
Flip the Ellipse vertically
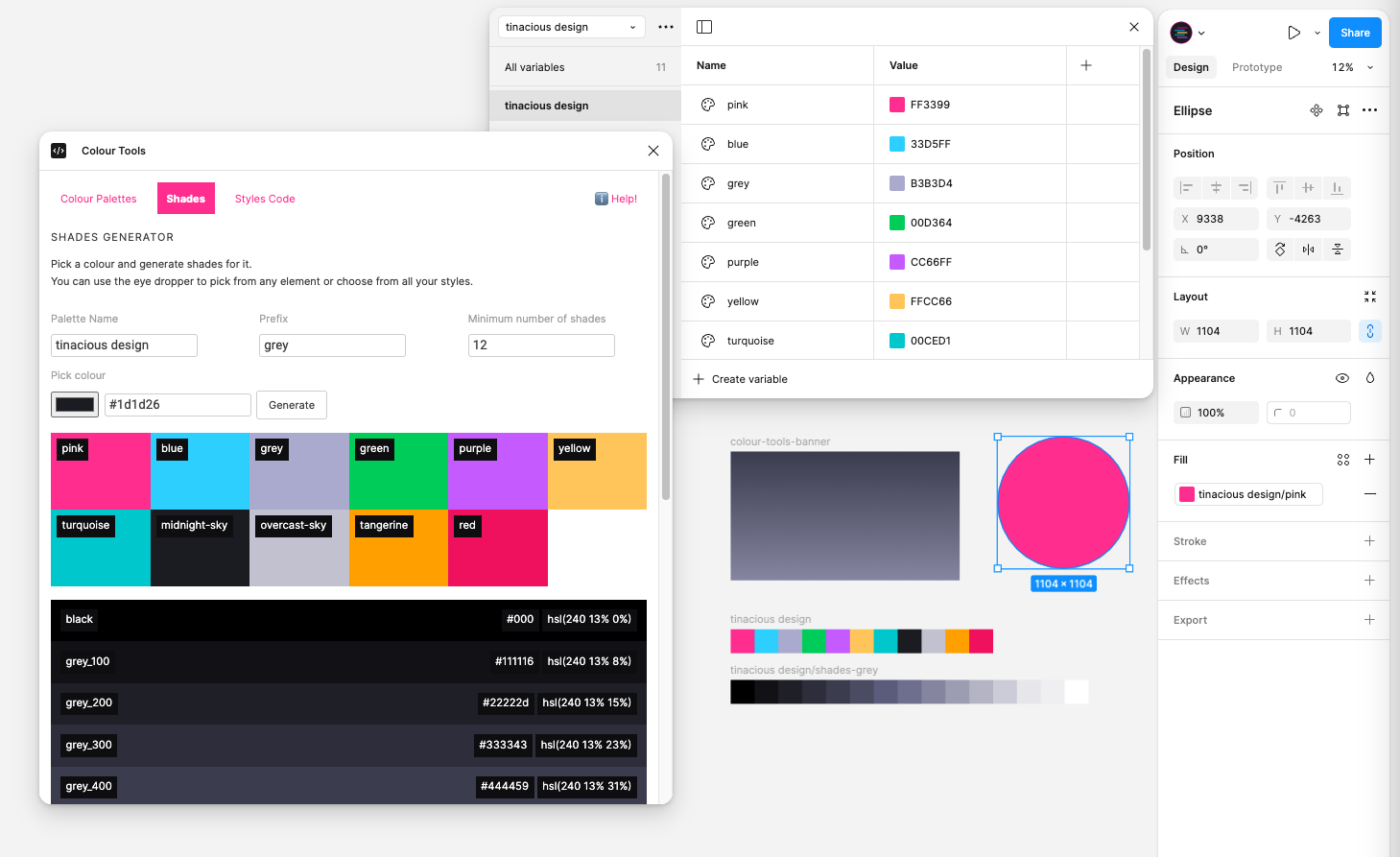point(1337,250)
